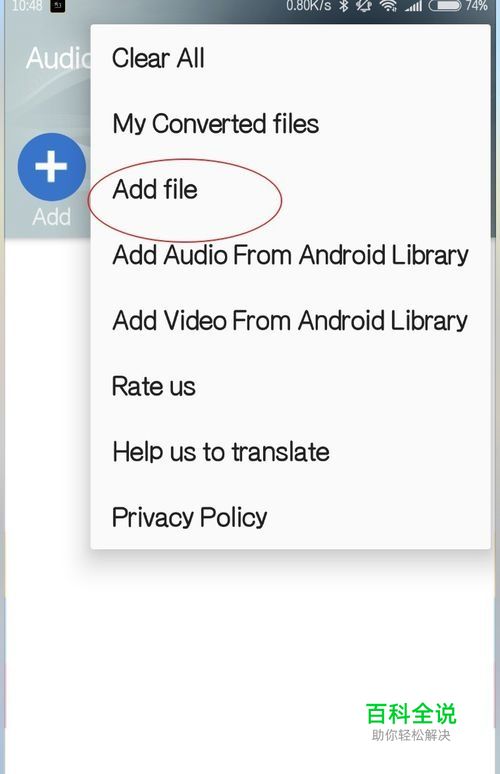Tap the battery indicator icon

point(445,5)
